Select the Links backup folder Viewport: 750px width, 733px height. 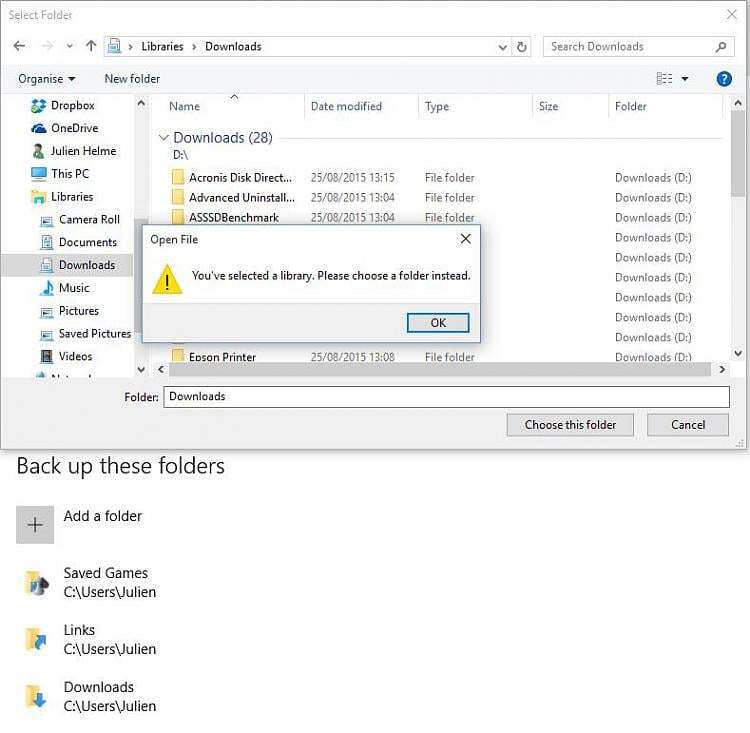click(x=91, y=639)
